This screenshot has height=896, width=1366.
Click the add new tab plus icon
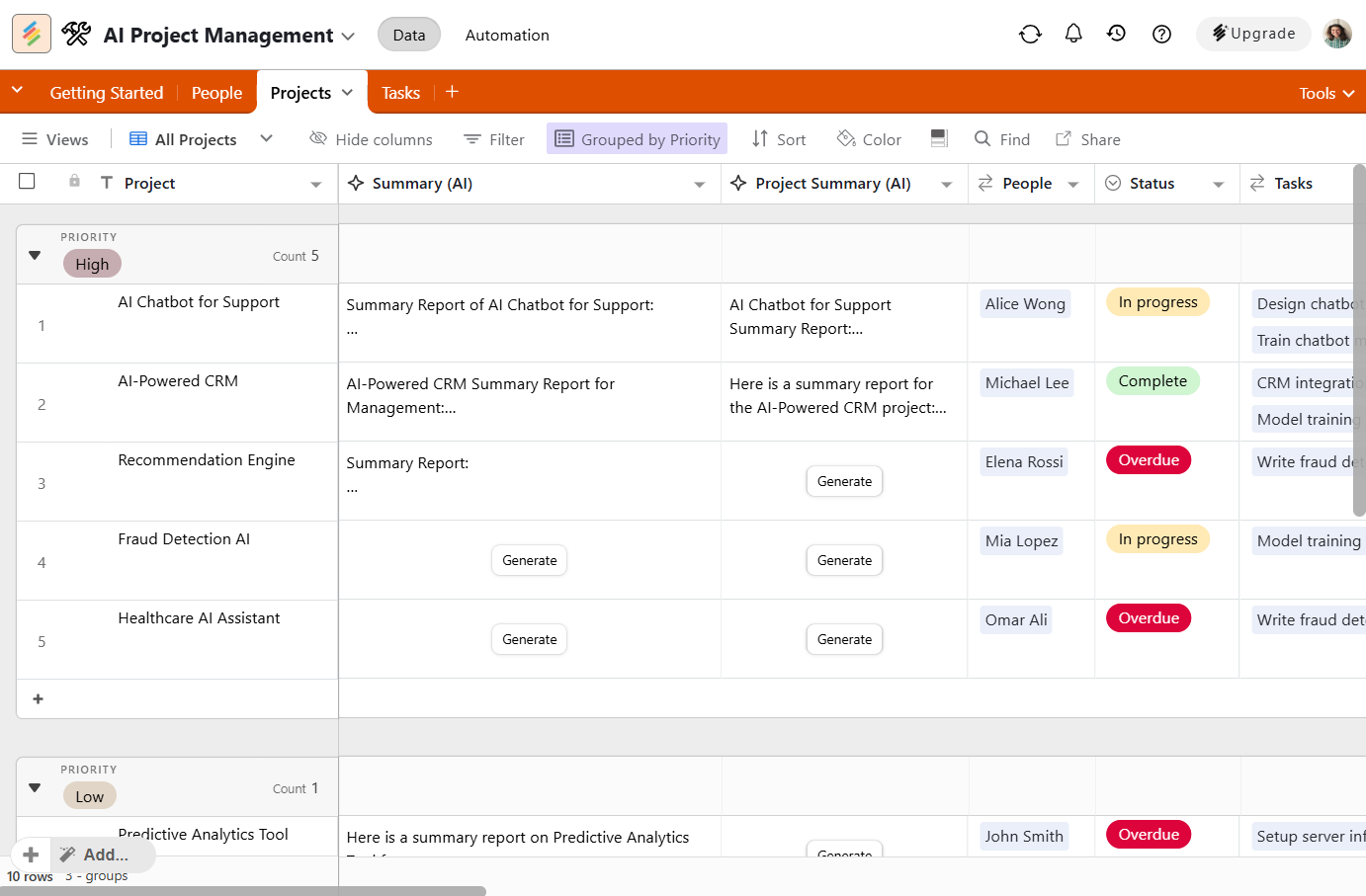coord(452,92)
